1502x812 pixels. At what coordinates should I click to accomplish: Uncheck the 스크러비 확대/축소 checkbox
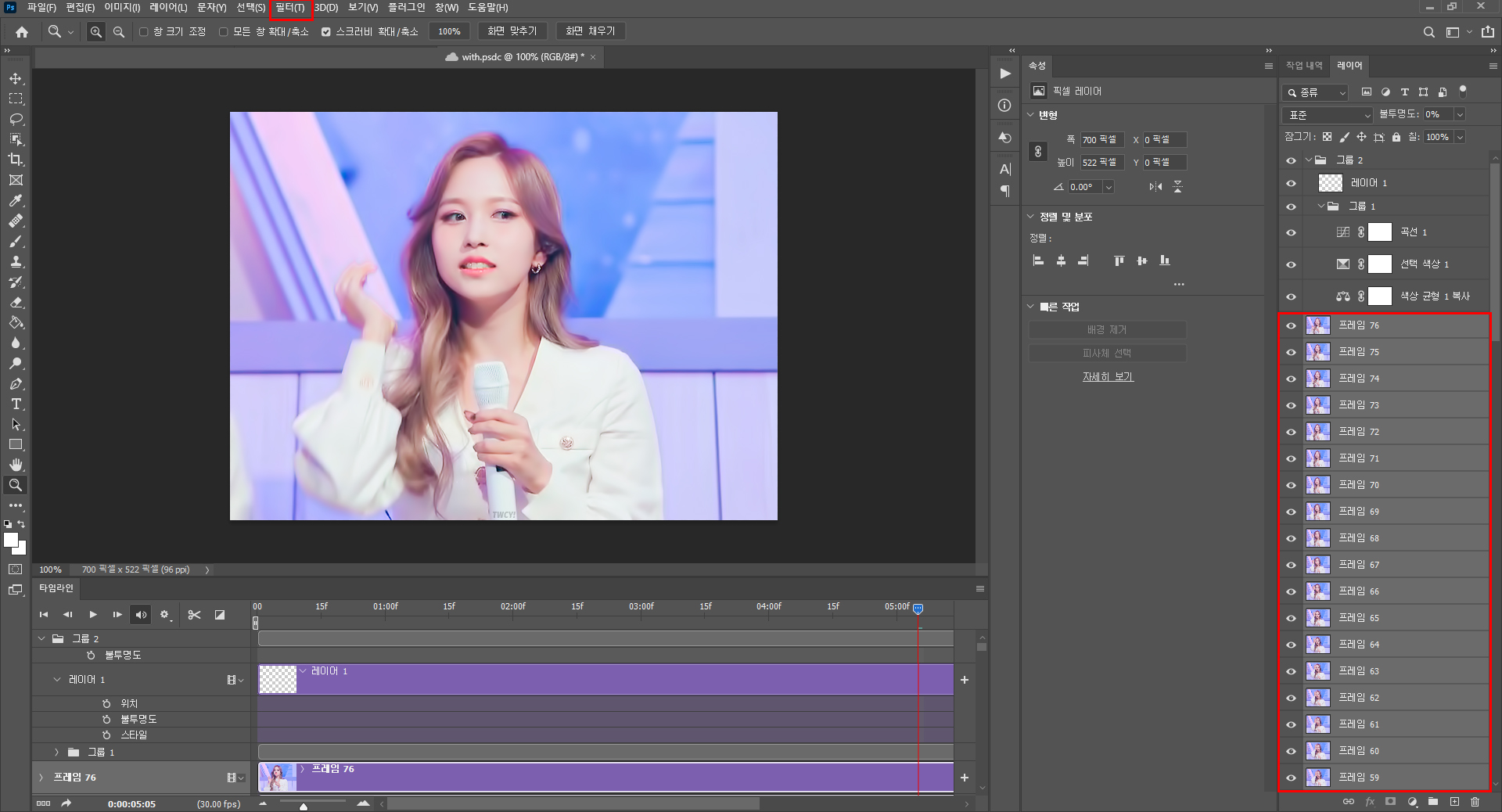coord(326,32)
